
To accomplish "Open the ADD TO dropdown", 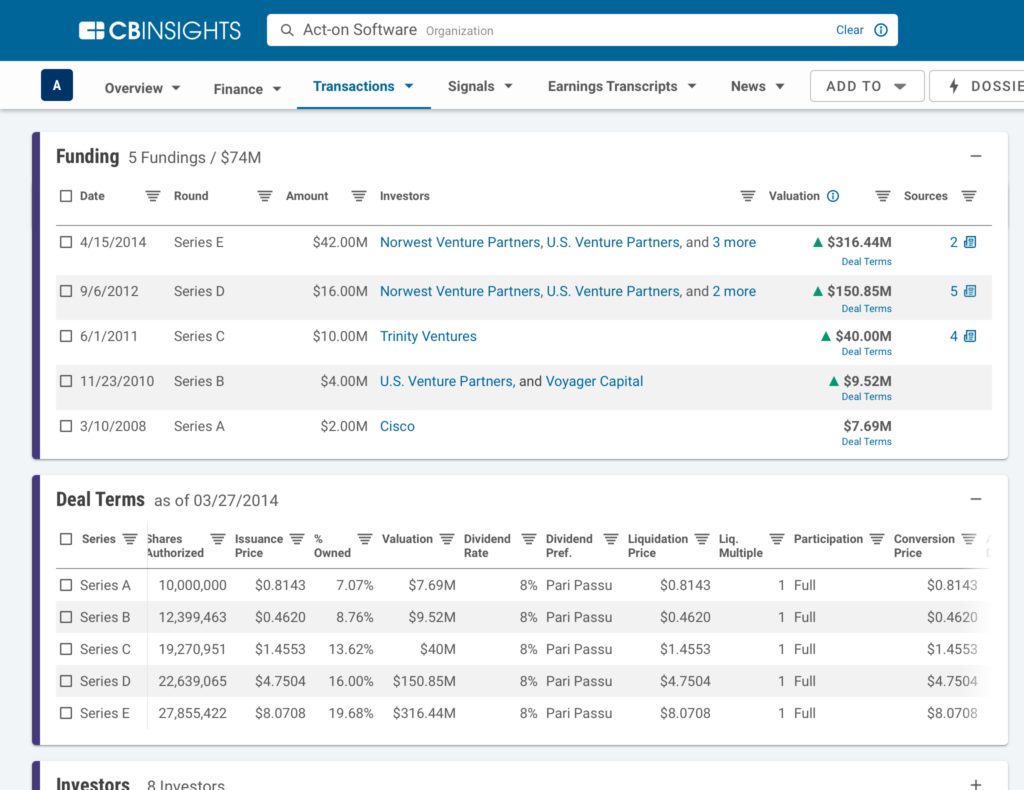I will [x=866, y=86].
